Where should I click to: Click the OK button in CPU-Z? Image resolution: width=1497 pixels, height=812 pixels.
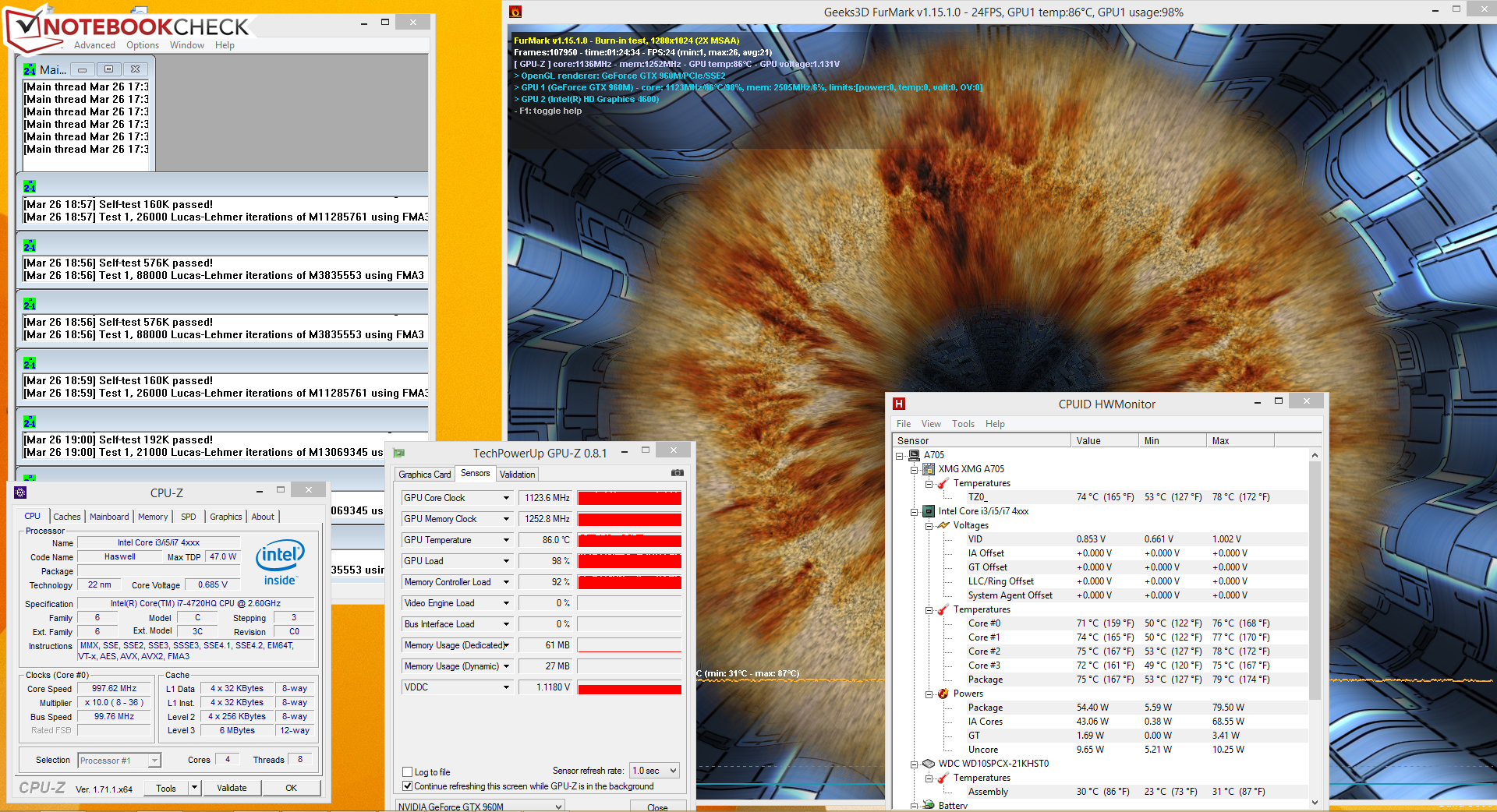point(291,788)
